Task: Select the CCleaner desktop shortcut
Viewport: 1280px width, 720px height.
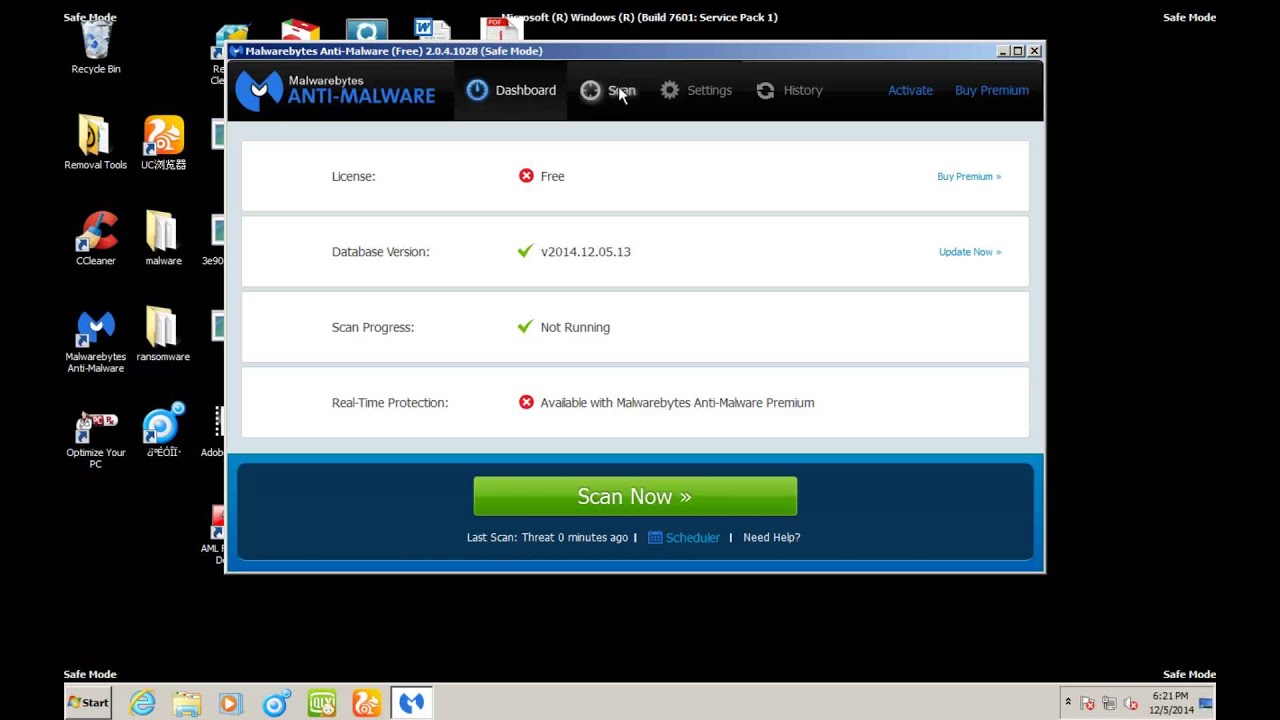Action: [x=96, y=238]
